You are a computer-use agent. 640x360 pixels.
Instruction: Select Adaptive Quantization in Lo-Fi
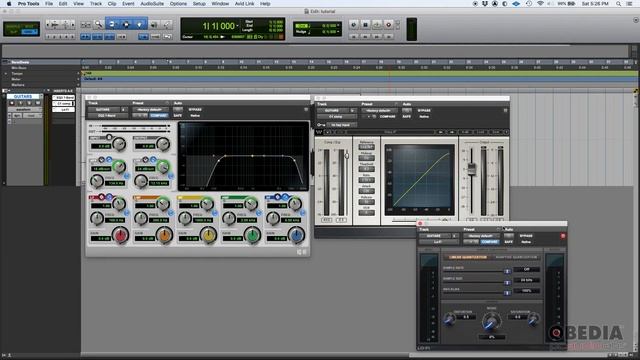(516, 258)
